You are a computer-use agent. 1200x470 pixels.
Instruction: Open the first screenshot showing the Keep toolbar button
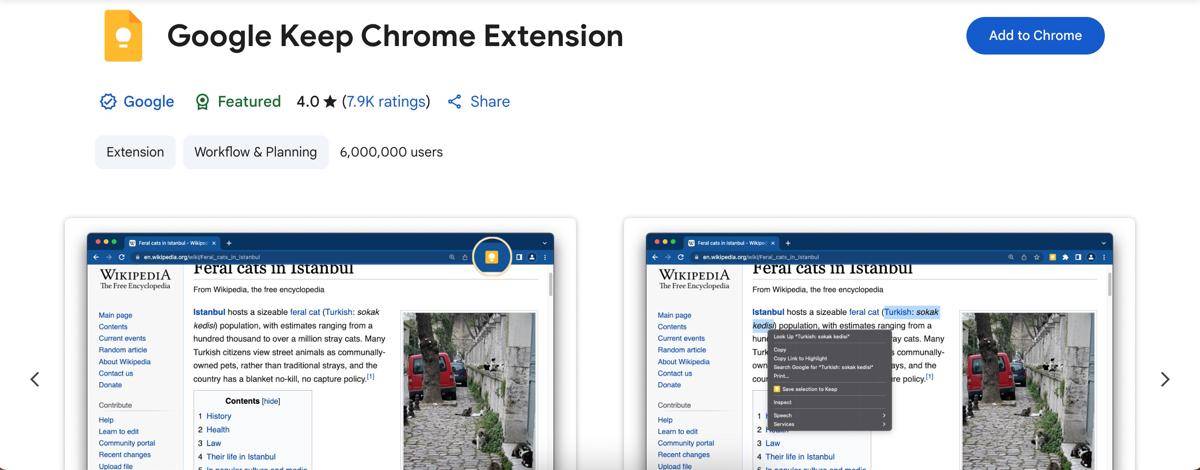click(x=320, y=344)
